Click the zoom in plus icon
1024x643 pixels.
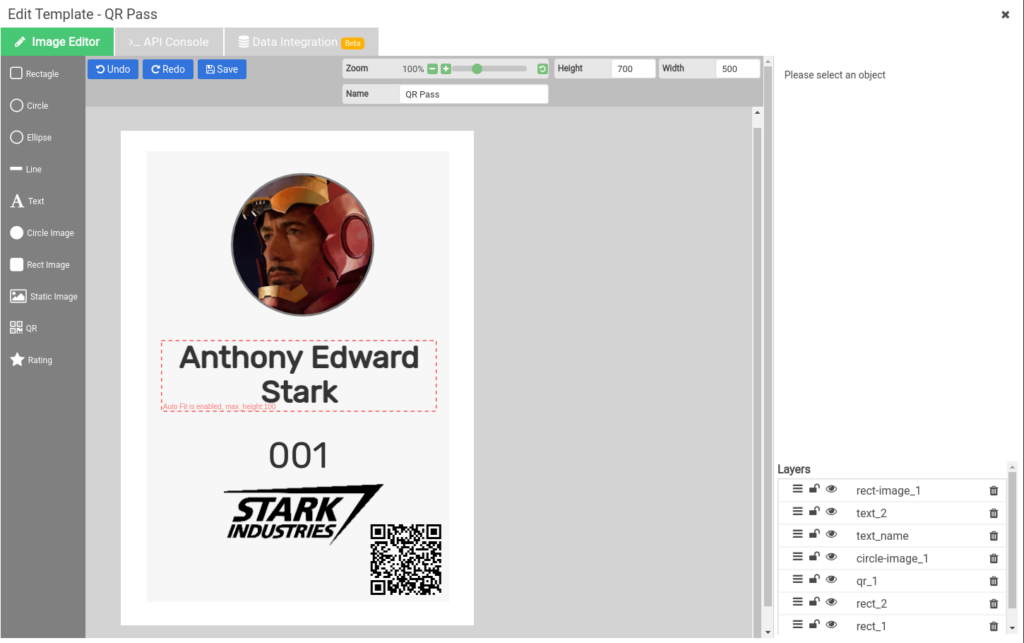(445, 69)
